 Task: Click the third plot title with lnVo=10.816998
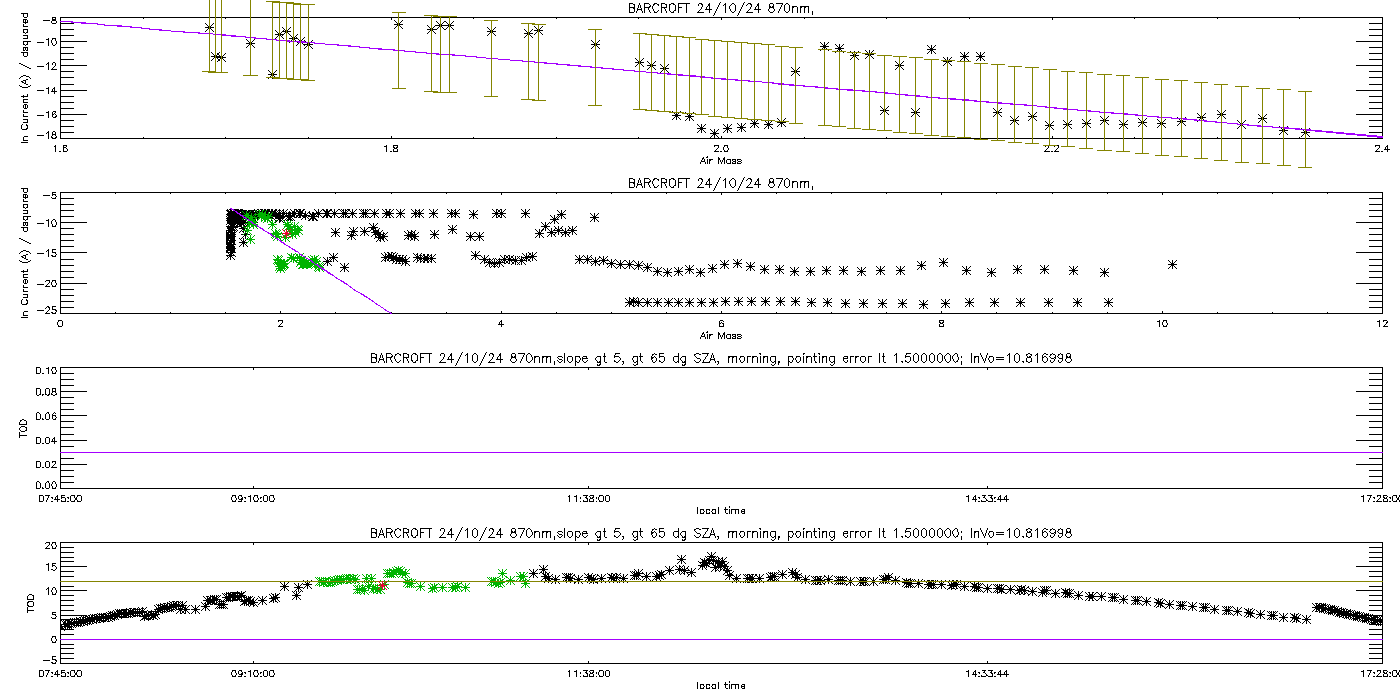coord(720,358)
